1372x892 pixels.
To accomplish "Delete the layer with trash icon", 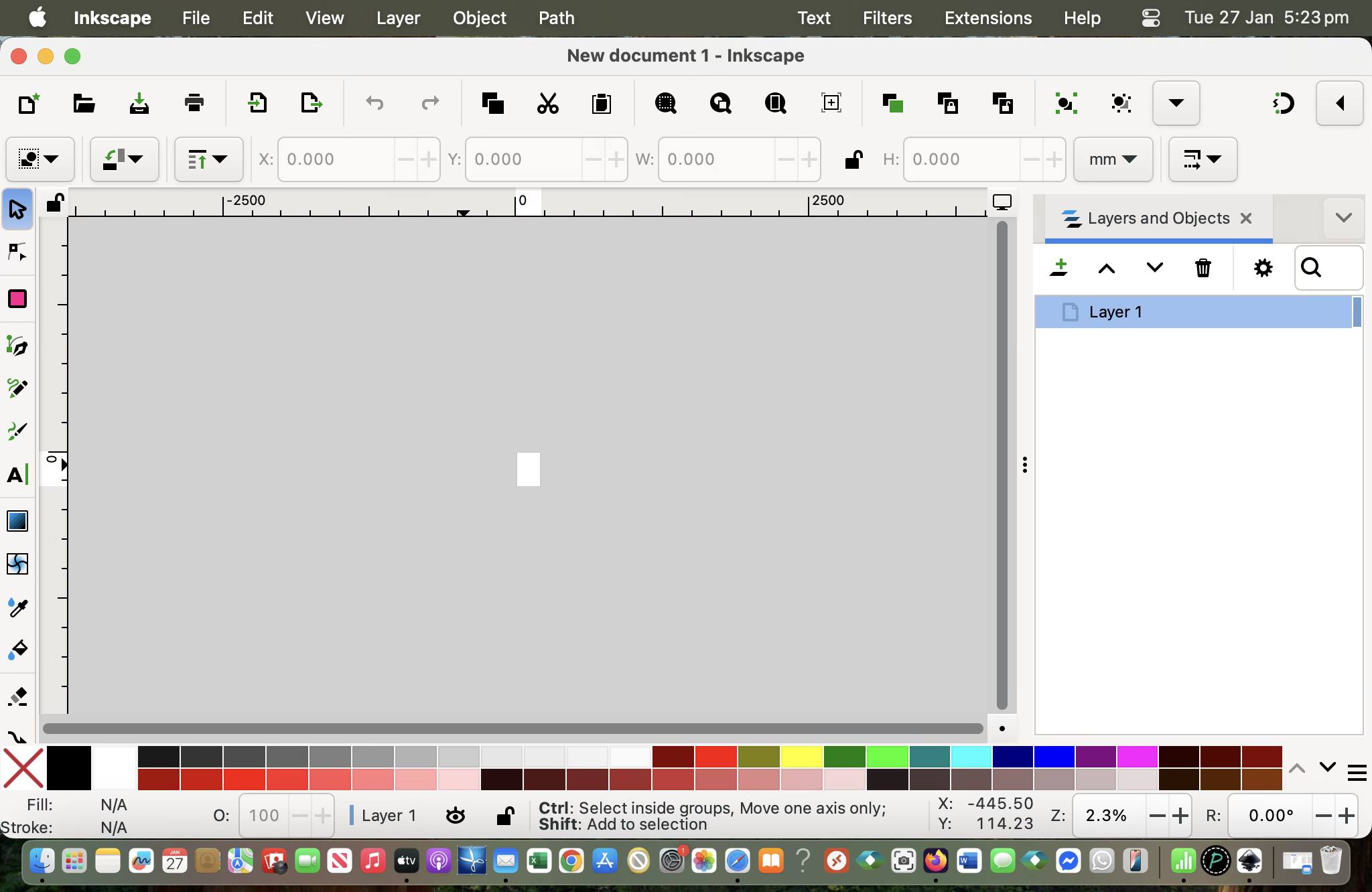I will point(1203,268).
